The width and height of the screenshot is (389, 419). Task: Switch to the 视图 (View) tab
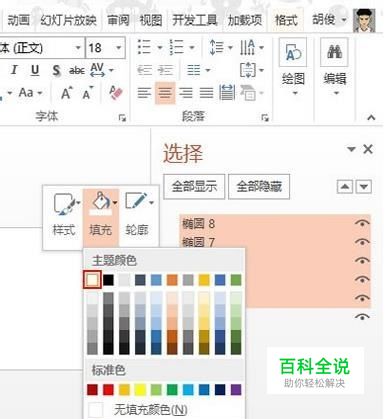pos(151,20)
